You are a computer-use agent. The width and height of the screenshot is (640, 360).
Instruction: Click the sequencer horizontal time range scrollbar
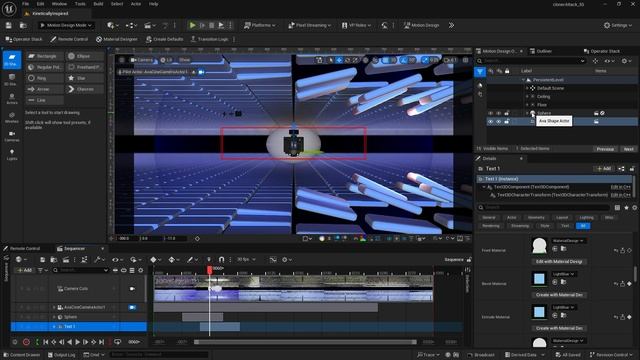[305, 342]
